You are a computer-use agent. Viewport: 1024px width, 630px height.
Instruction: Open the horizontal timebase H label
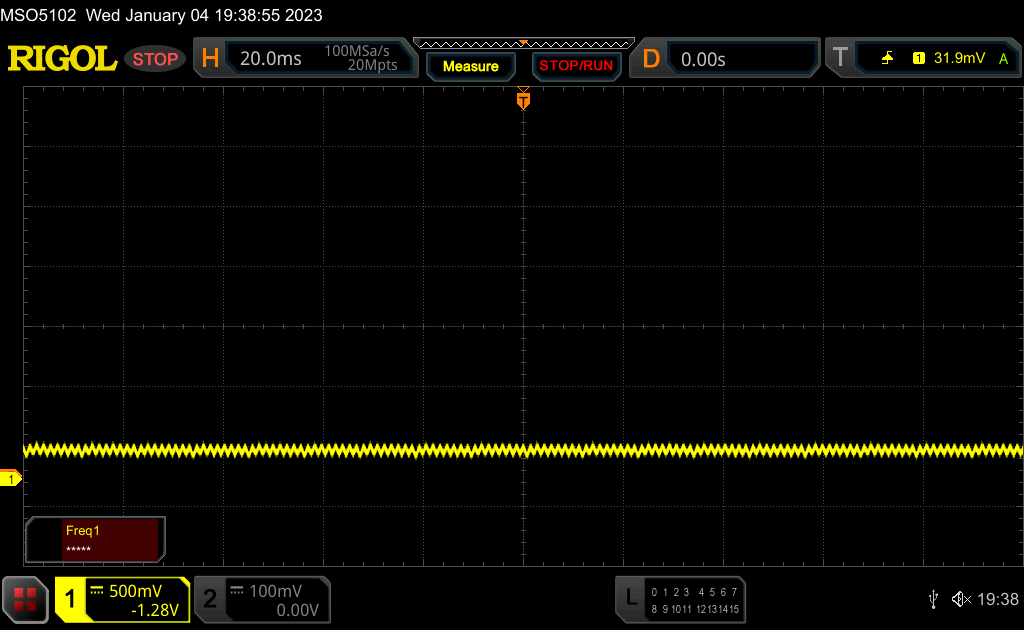click(210, 59)
